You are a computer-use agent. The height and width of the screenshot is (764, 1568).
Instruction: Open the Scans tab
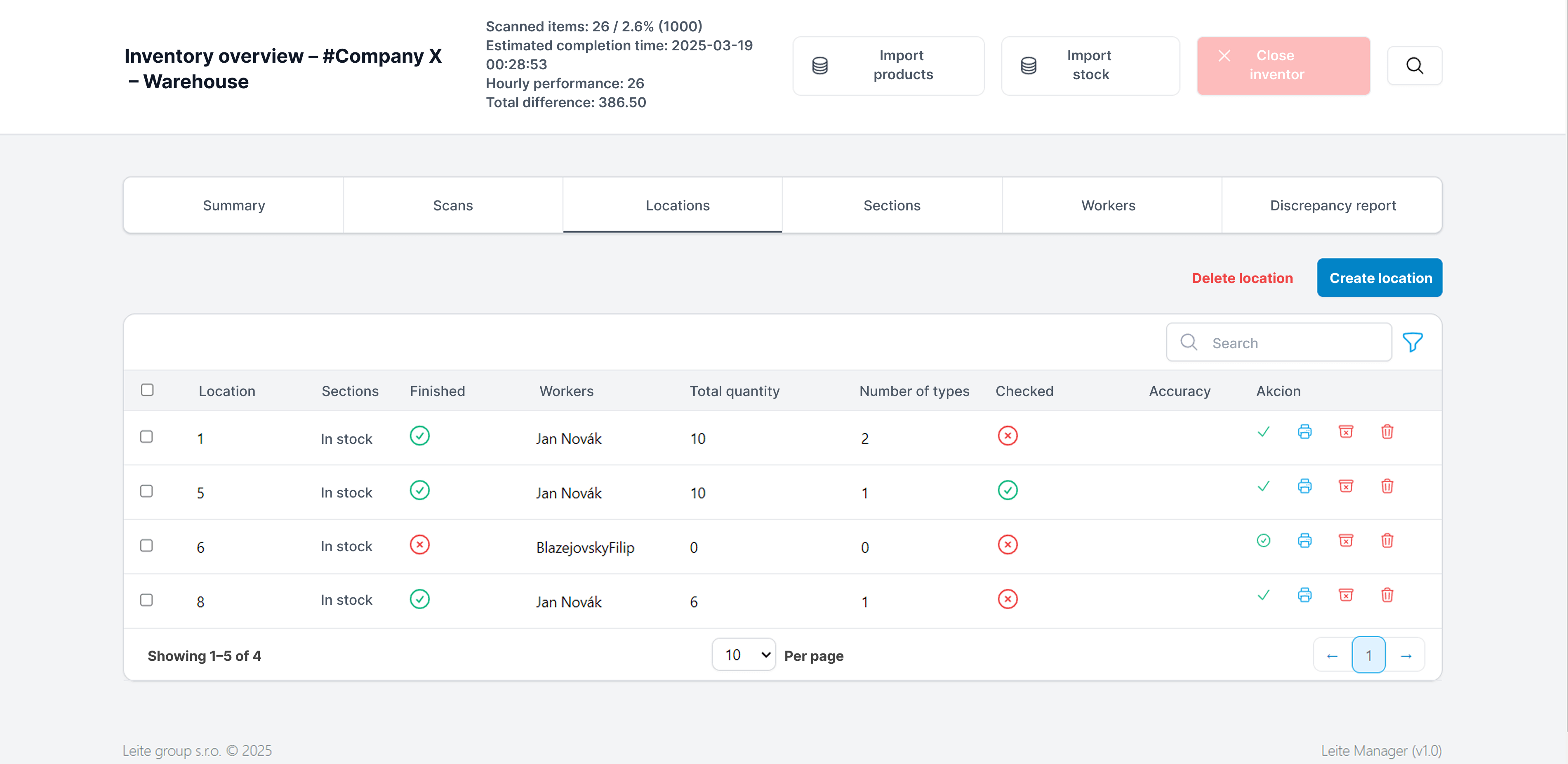(x=452, y=205)
